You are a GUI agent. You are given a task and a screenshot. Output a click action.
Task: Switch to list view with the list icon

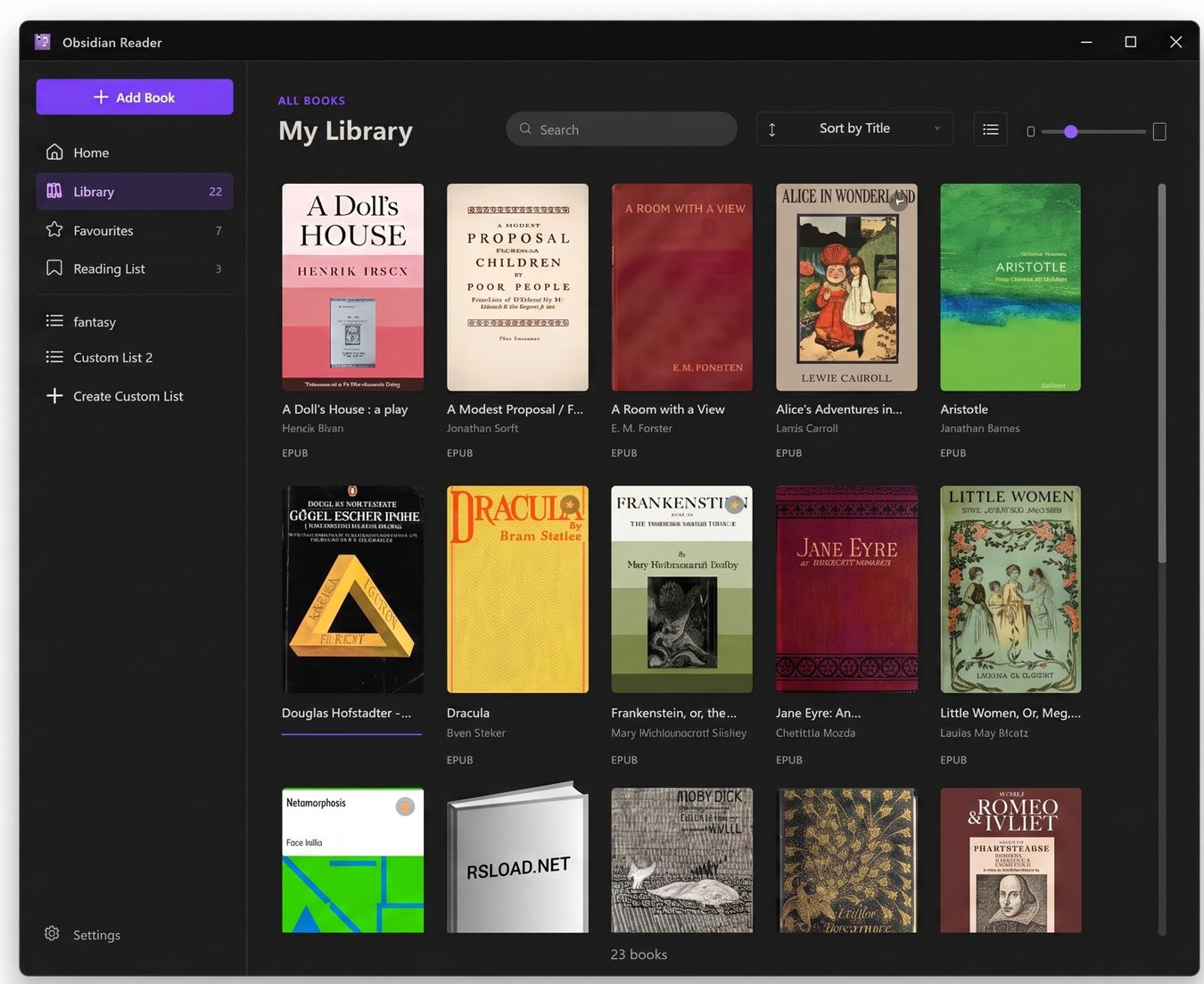click(x=991, y=129)
